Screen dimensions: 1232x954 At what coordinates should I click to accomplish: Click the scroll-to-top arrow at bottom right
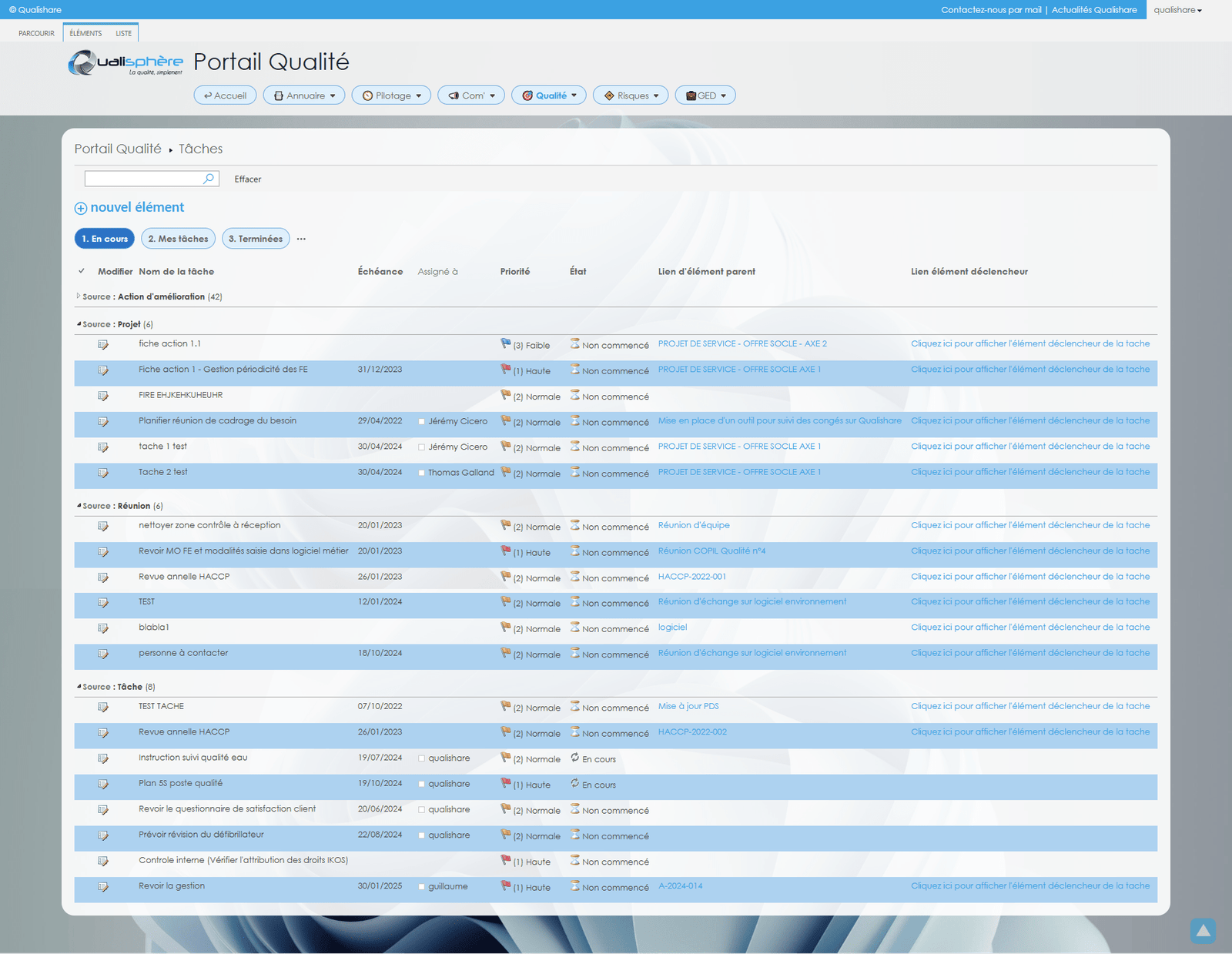click(1204, 931)
